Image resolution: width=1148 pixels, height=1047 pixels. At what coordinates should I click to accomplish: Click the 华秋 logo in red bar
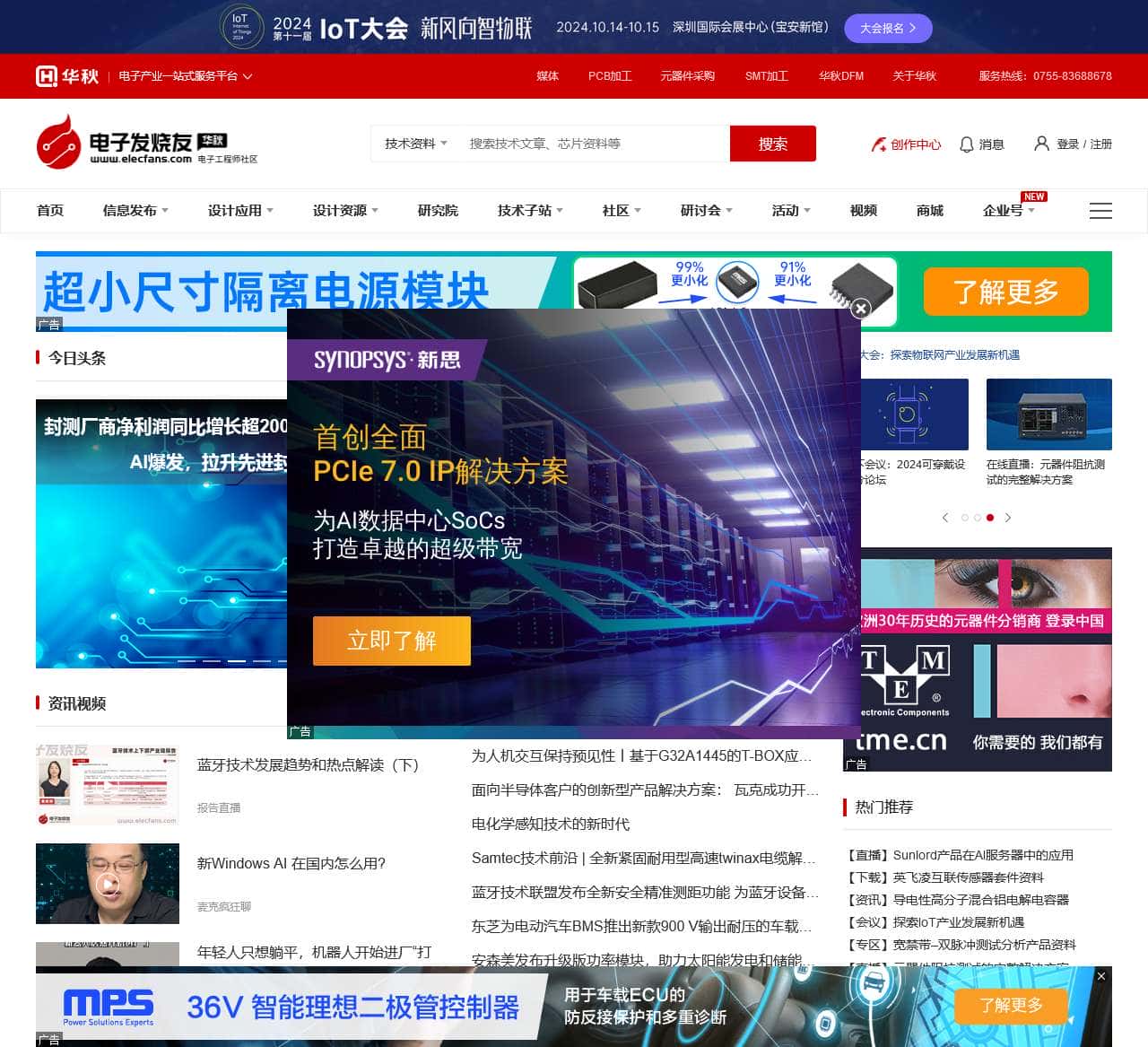coord(67,76)
